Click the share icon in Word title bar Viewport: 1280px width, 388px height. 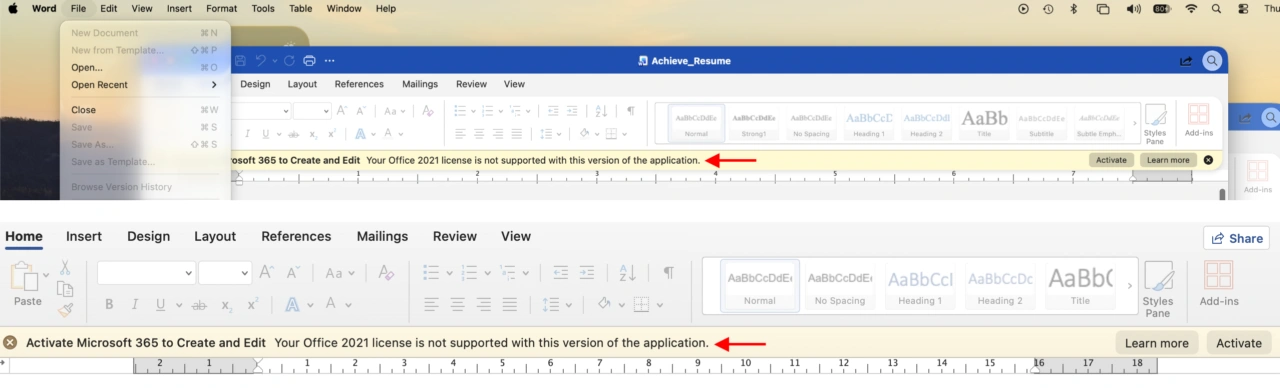pos(1186,61)
